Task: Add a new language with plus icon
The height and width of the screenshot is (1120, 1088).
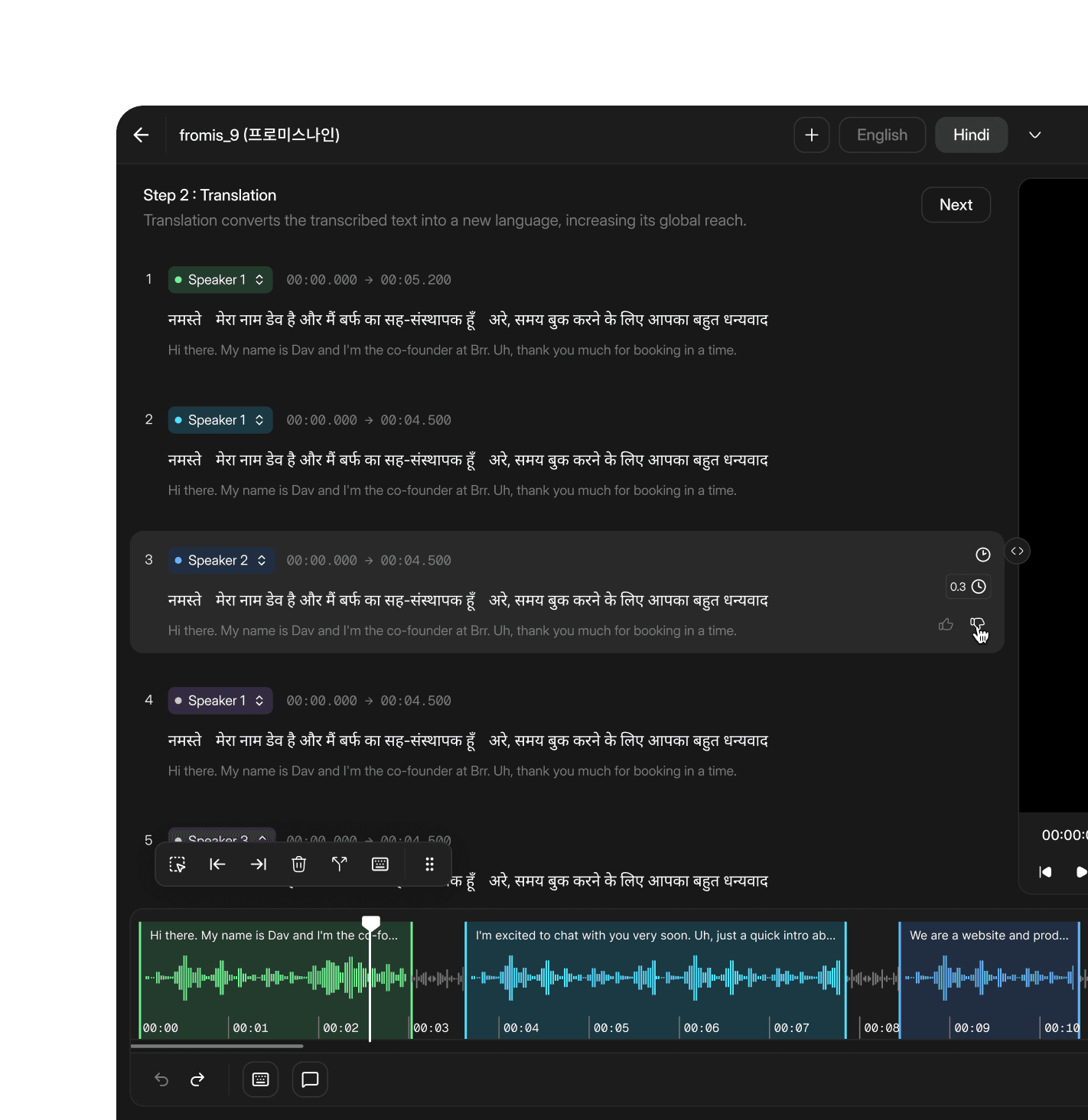Action: [812, 135]
